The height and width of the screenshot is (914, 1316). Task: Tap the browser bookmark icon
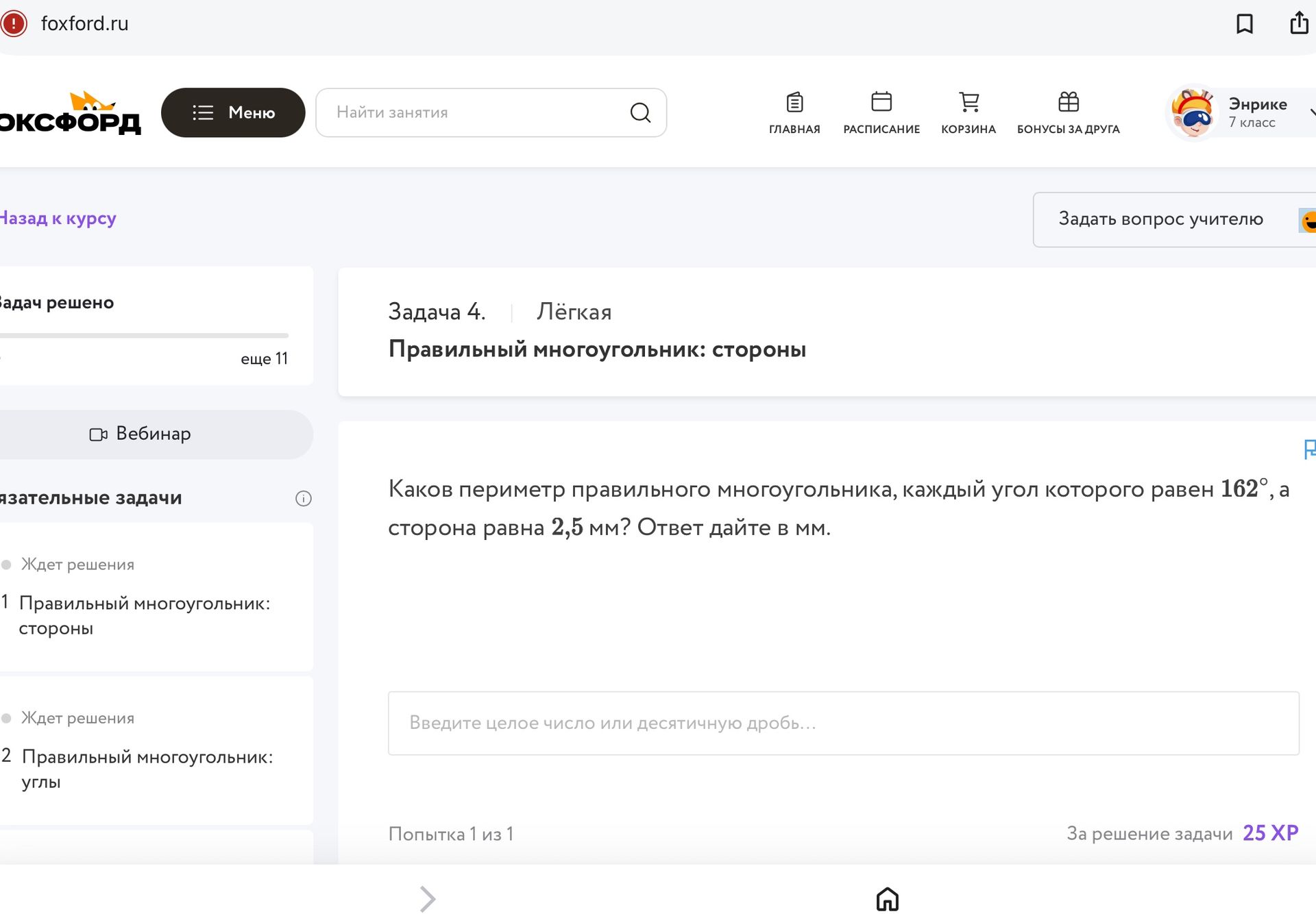pyautogui.click(x=1244, y=24)
